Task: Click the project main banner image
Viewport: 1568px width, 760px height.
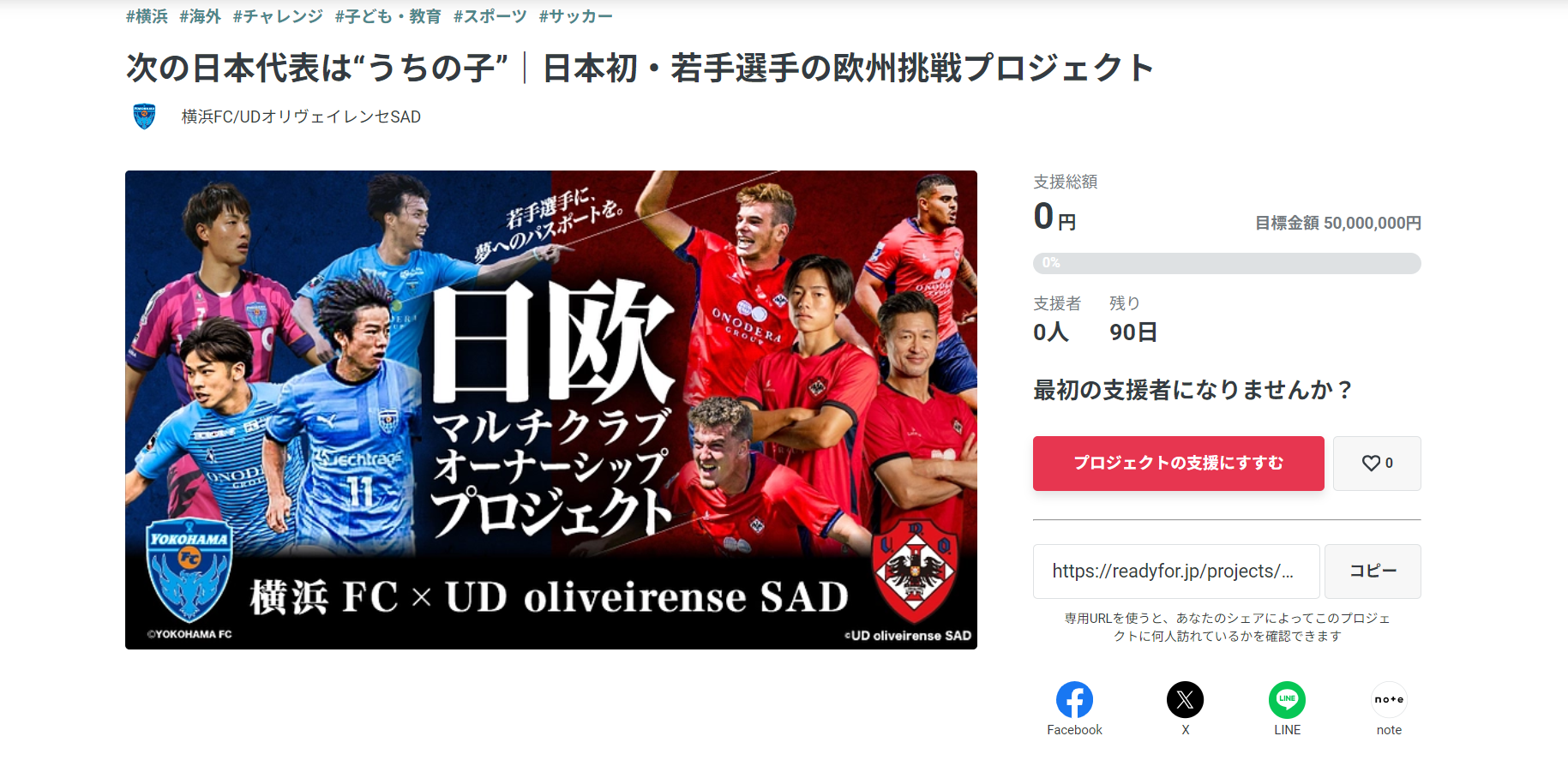Action: click(551, 410)
